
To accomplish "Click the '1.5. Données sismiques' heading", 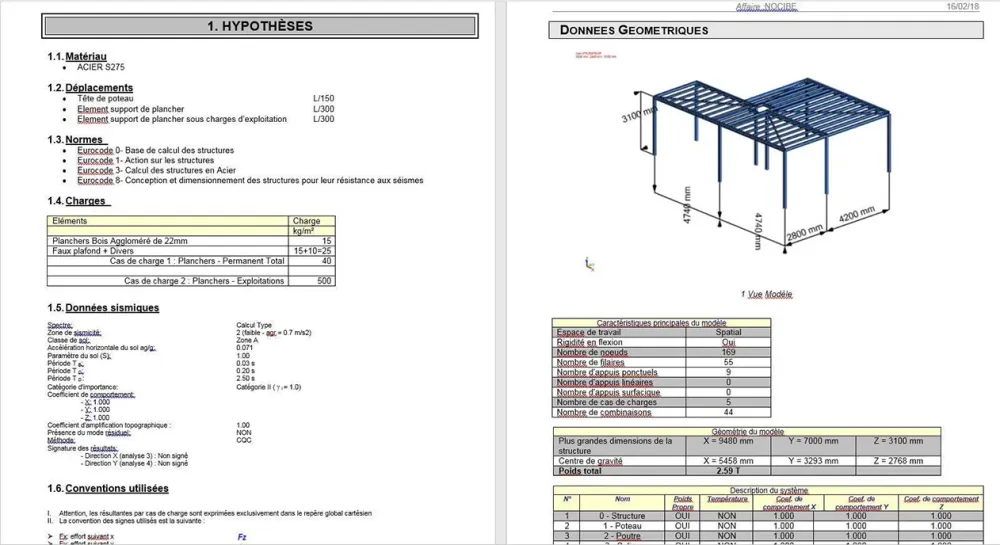I will [x=103, y=308].
